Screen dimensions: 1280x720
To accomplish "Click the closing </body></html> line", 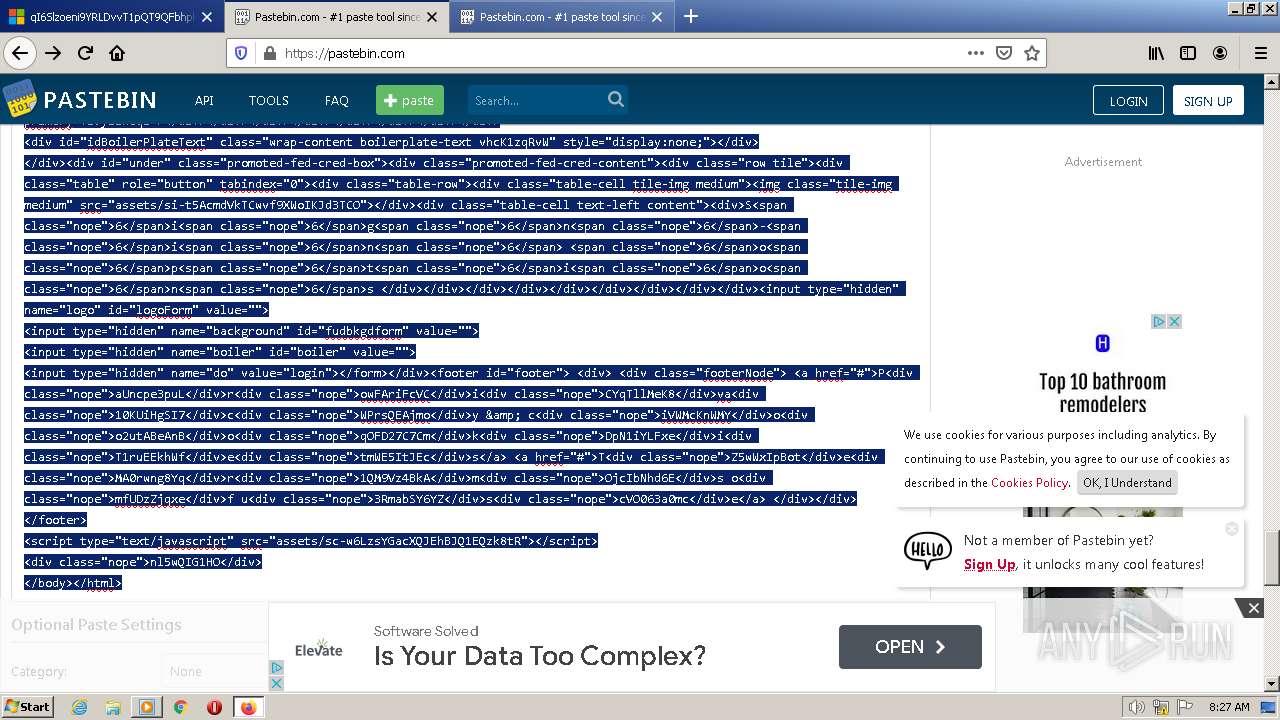I will point(73,583).
